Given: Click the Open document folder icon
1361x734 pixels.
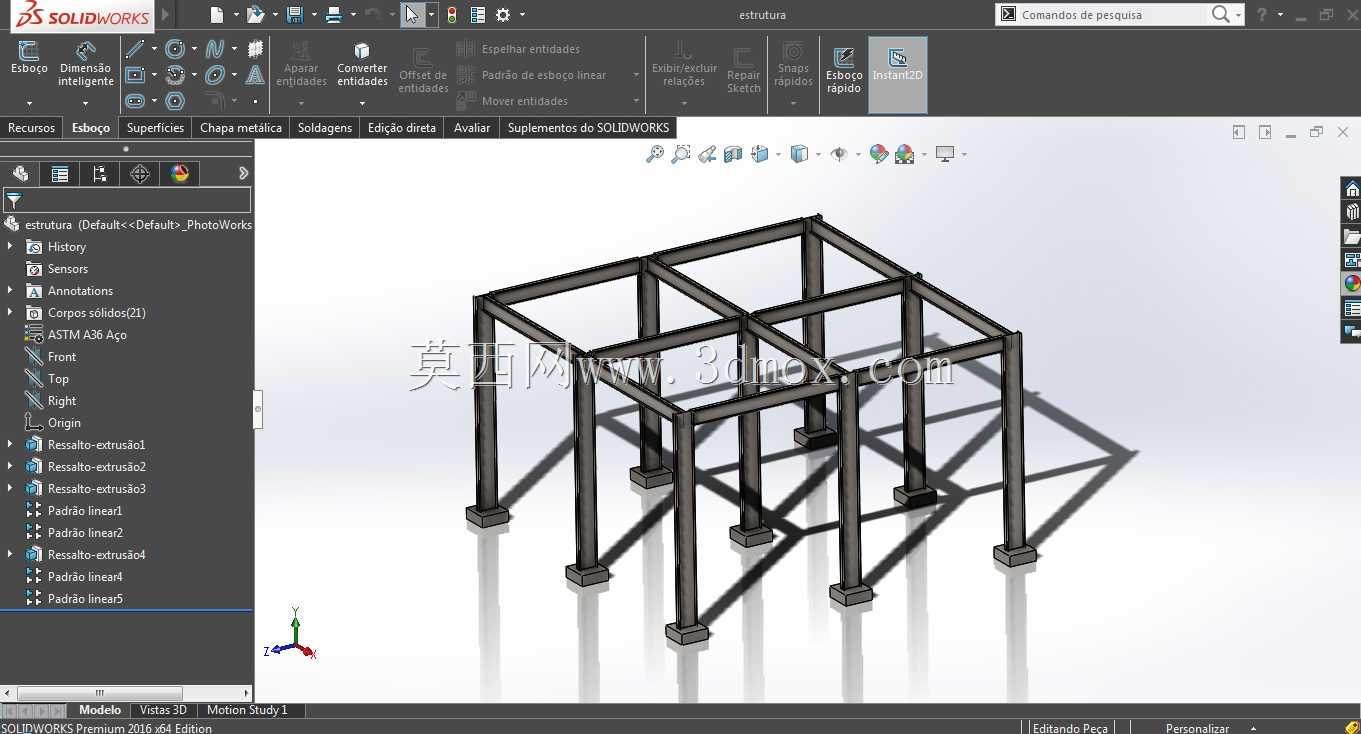Looking at the screenshot, I should pos(255,15).
